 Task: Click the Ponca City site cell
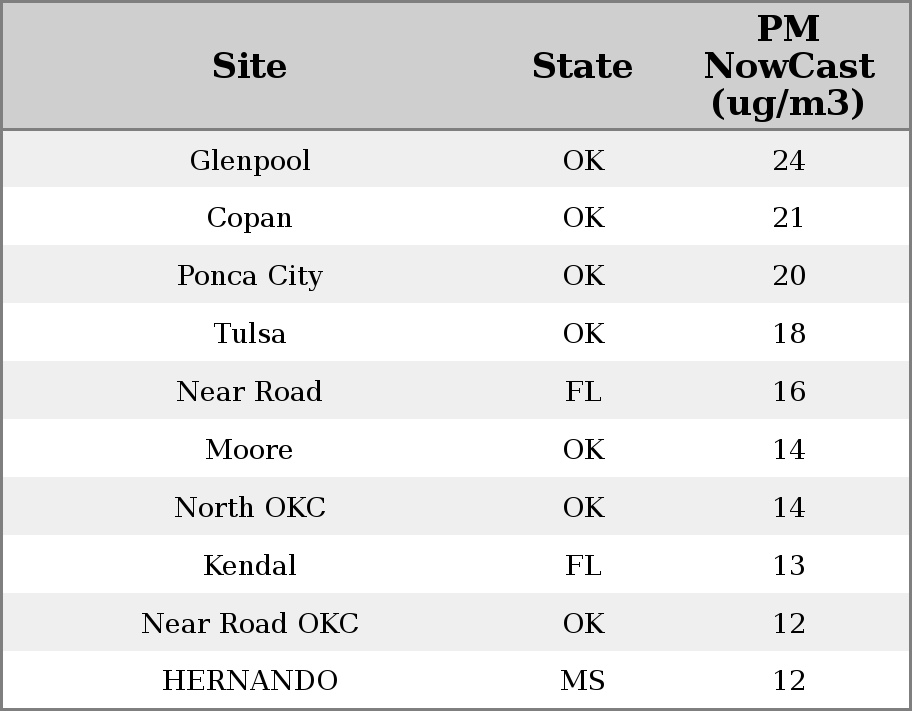click(250, 276)
